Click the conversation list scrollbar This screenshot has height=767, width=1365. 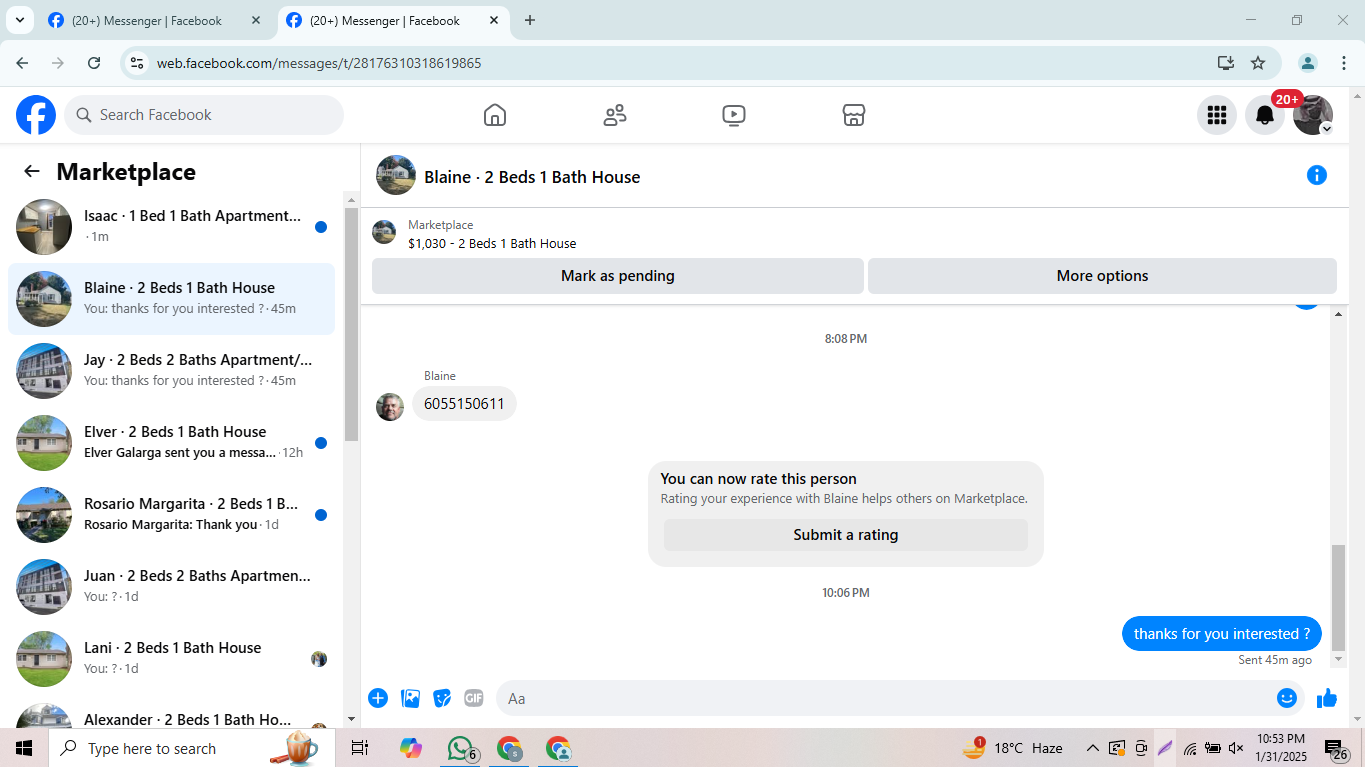pos(351,325)
